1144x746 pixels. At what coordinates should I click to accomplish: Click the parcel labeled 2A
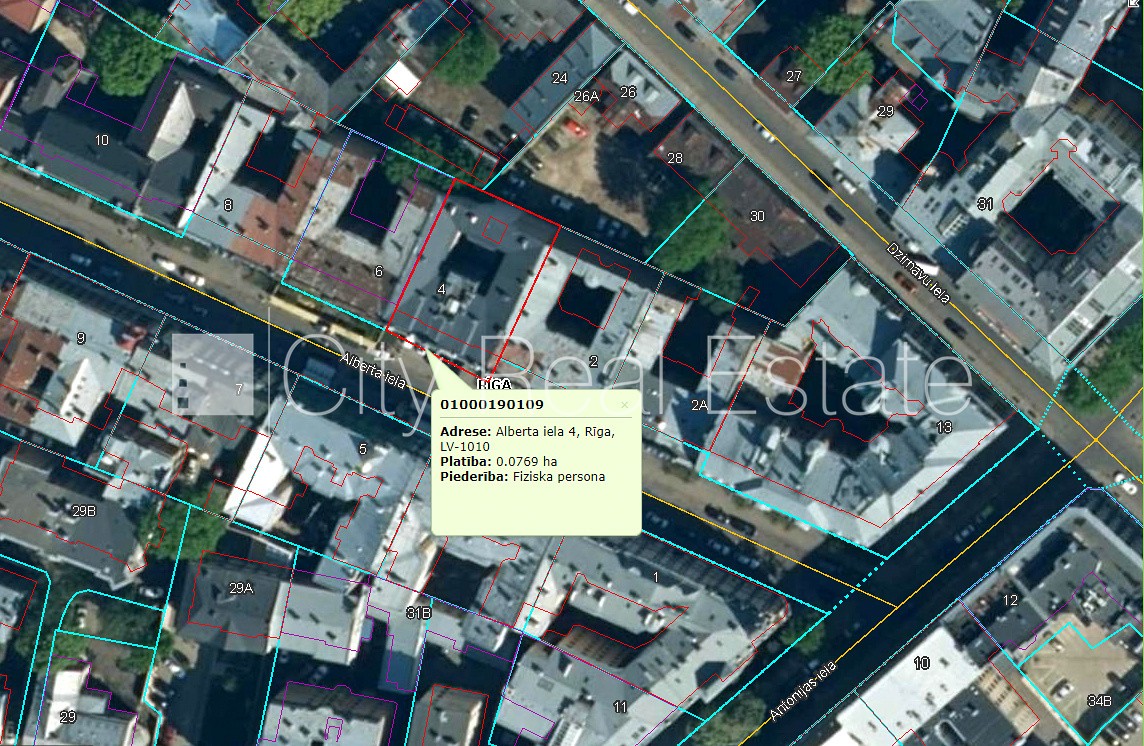(x=699, y=405)
